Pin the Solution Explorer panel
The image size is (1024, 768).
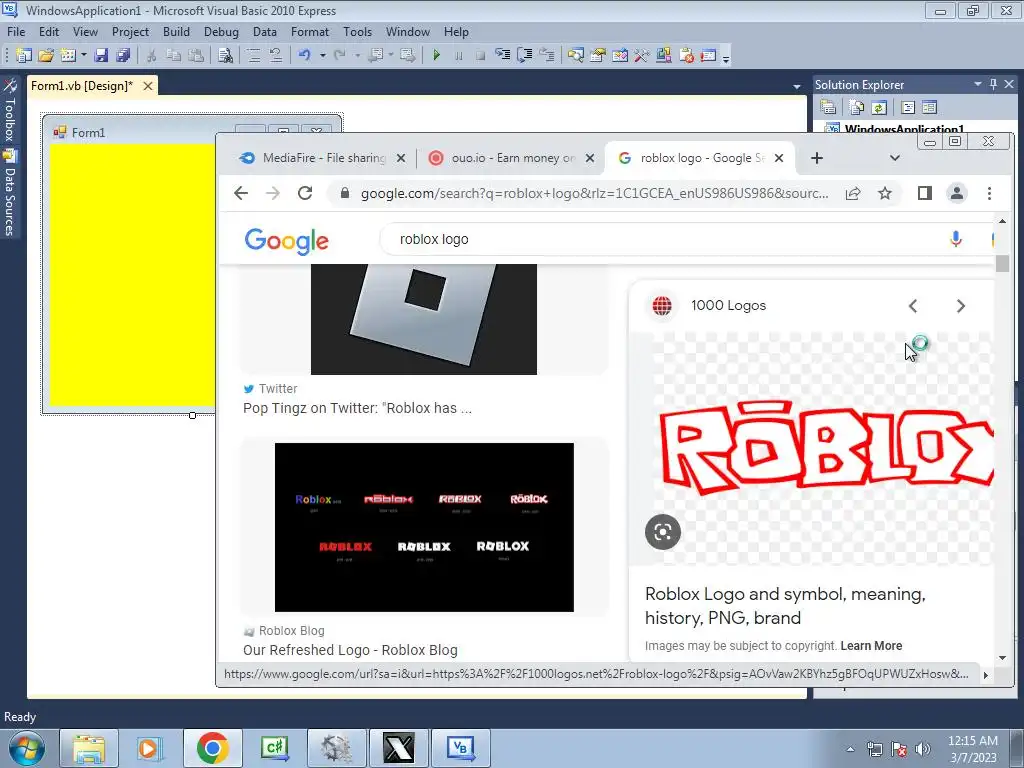[993, 84]
